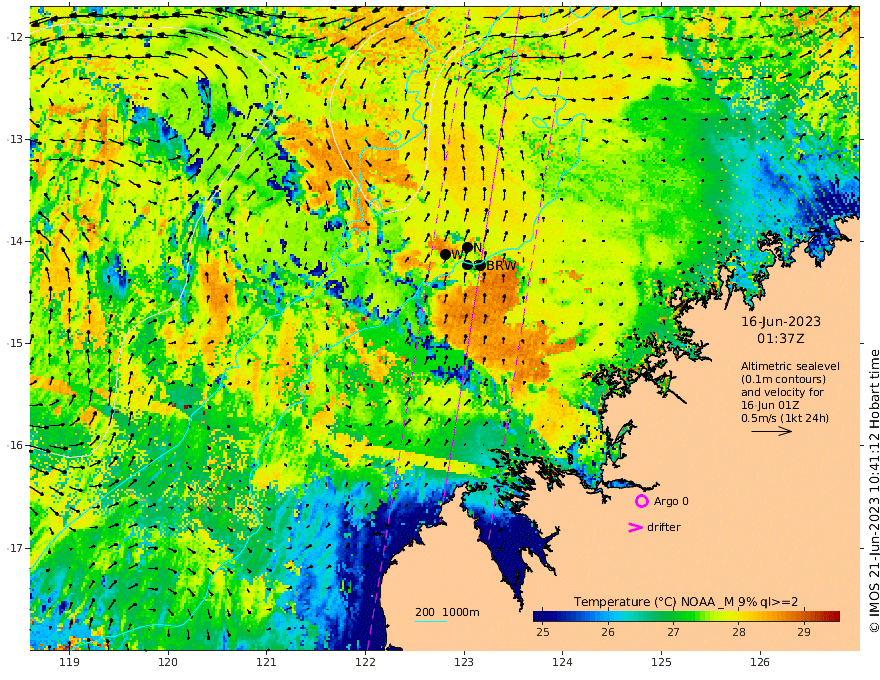
Task: Click the 'Altimetric sealevel' legend text
Action: tap(790, 366)
